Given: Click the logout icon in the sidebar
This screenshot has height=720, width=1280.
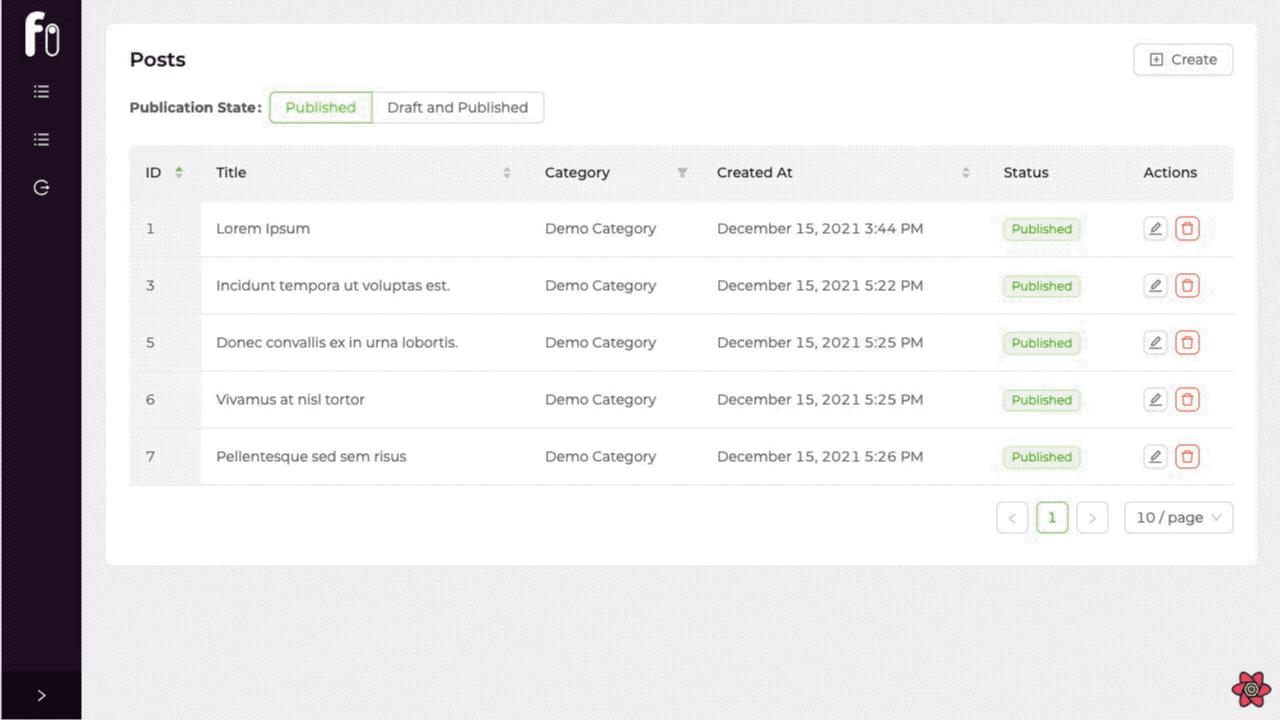Looking at the screenshot, I should [41, 188].
